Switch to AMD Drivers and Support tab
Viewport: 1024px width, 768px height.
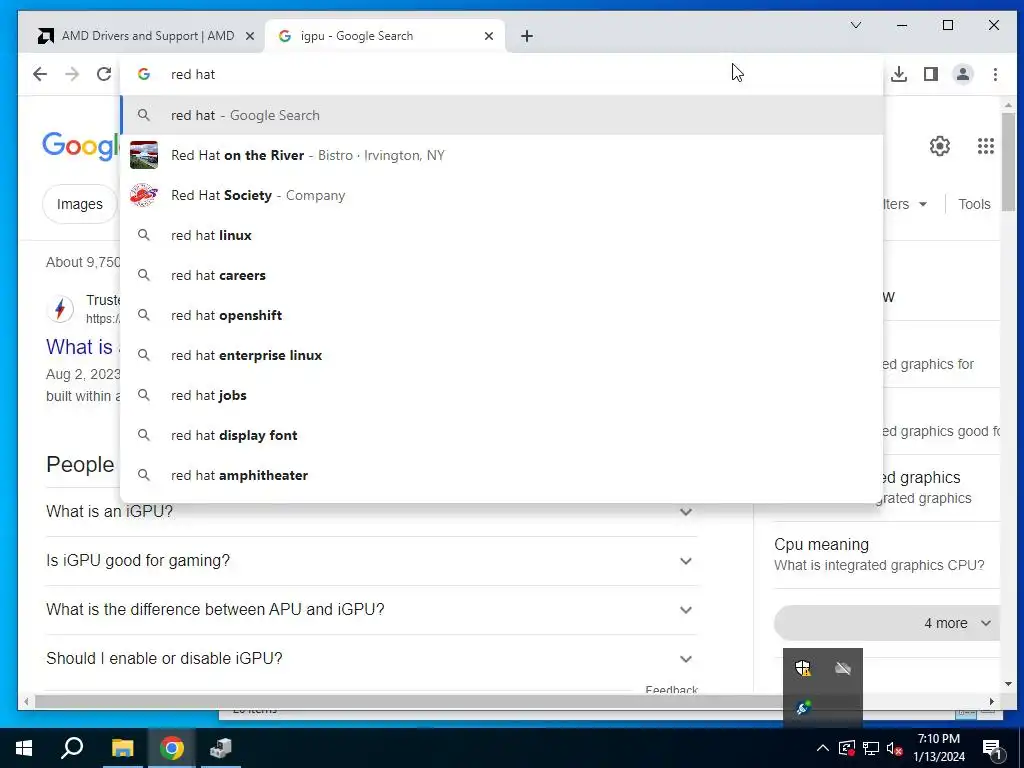(x=141, y=36)
